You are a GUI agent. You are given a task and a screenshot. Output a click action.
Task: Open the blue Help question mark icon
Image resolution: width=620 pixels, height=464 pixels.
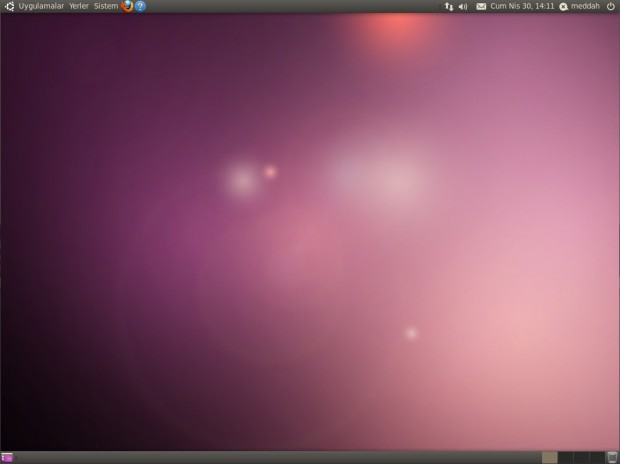pyautogui.click(x=140, y=6)
